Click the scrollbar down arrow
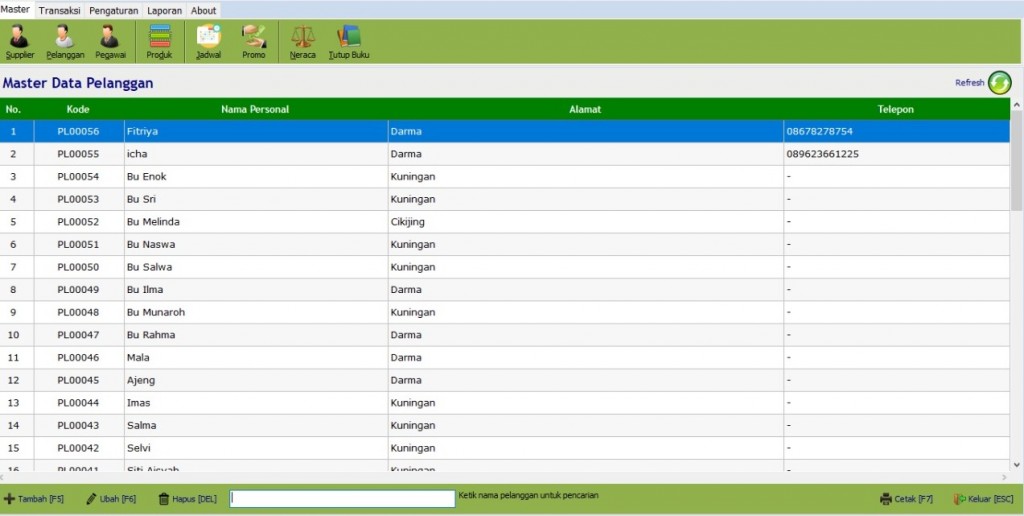Viewport: 1024px width, 516px height. 1017,465
